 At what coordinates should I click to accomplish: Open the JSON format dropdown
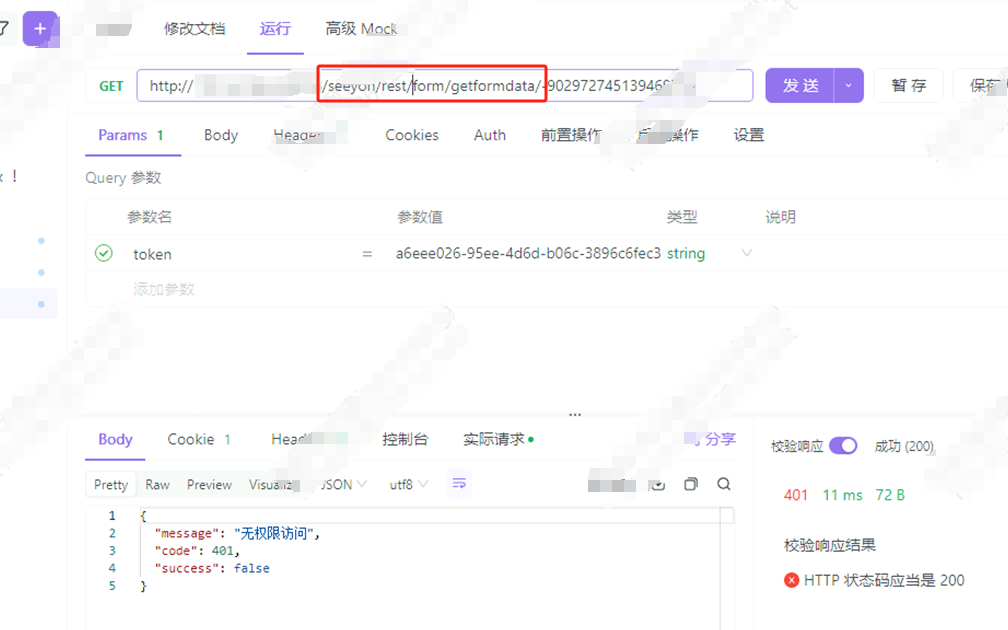[x=344, y=484]
